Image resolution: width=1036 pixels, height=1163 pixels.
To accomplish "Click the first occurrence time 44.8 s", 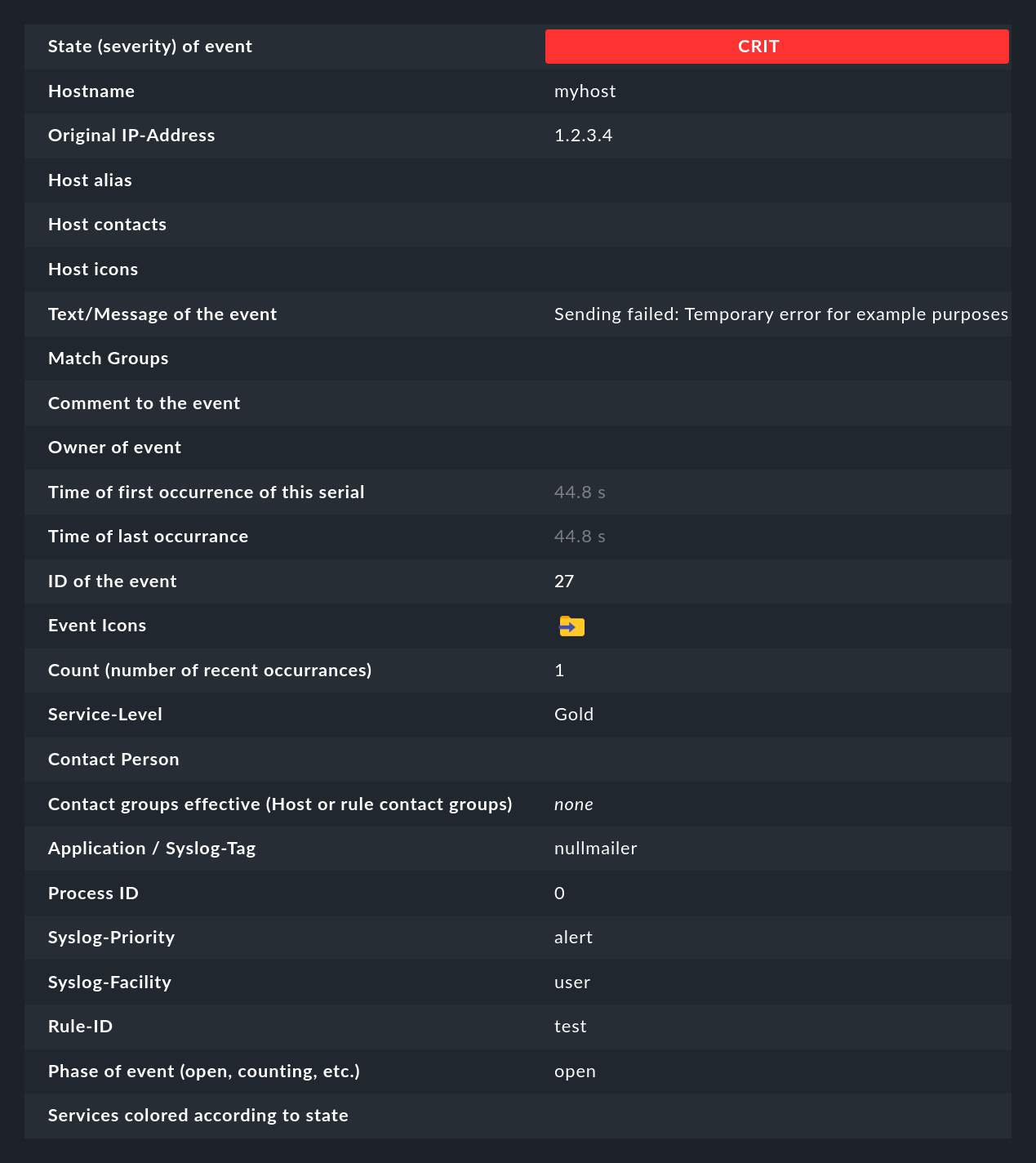I will [x=580, y=492].
